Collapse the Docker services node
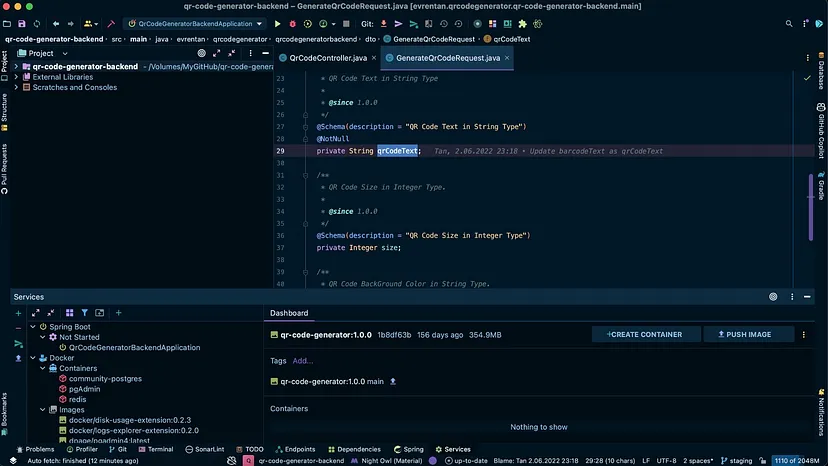Image resolution: width=828 pixels, height=466 pixels. coord(33,358)
